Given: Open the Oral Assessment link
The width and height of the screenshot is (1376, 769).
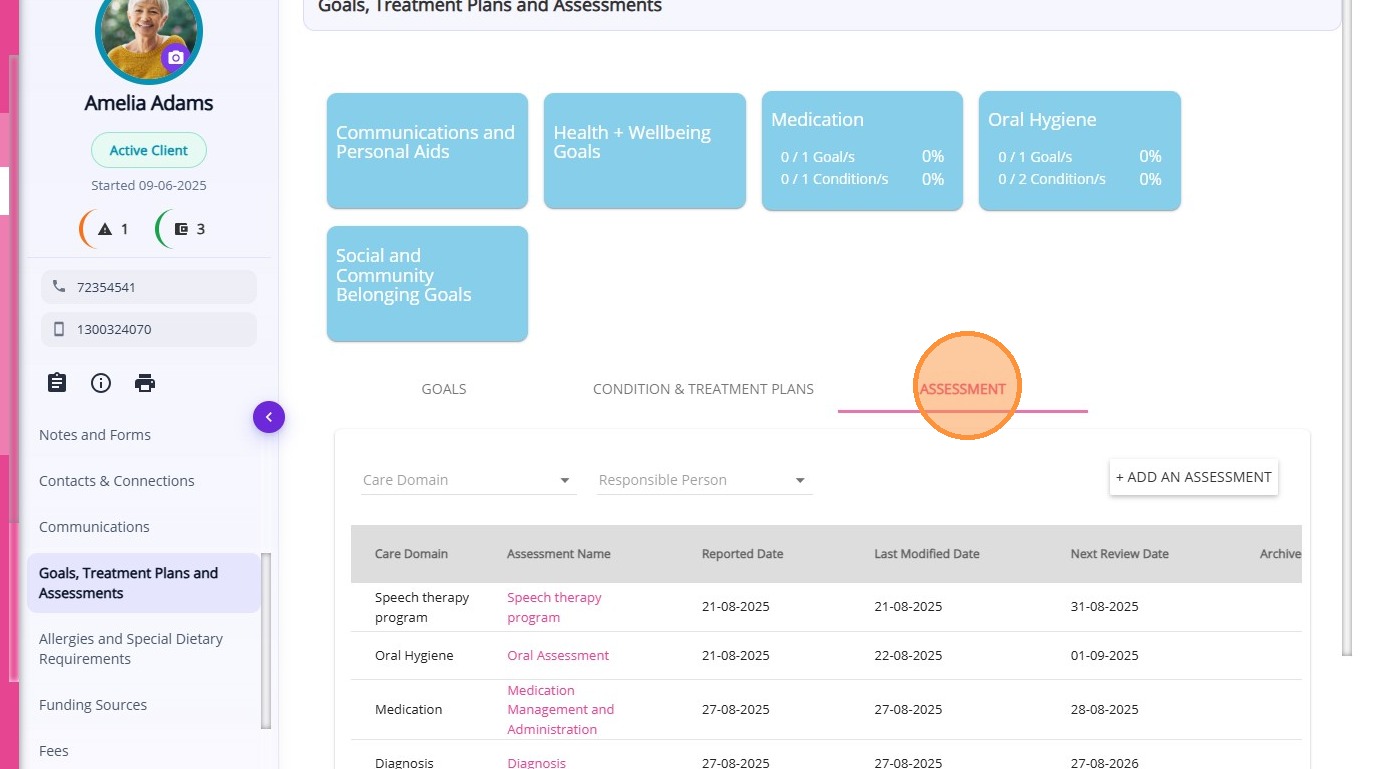Looking at the screenshot, I should click(x=558, y=656).
